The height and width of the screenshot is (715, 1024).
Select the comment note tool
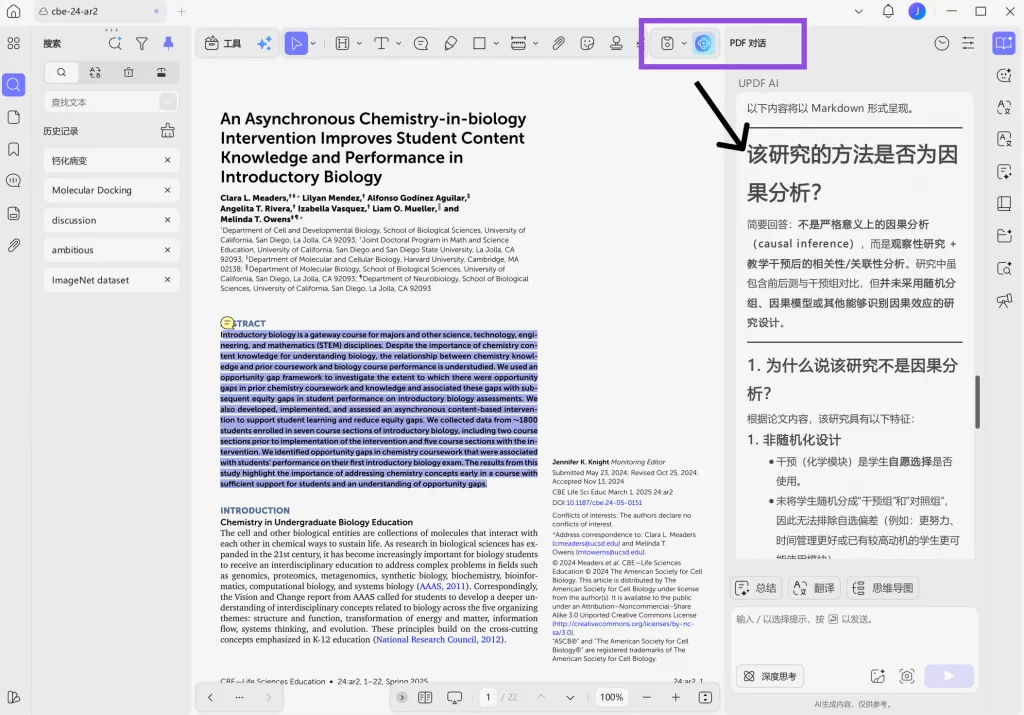coord(421,44)
